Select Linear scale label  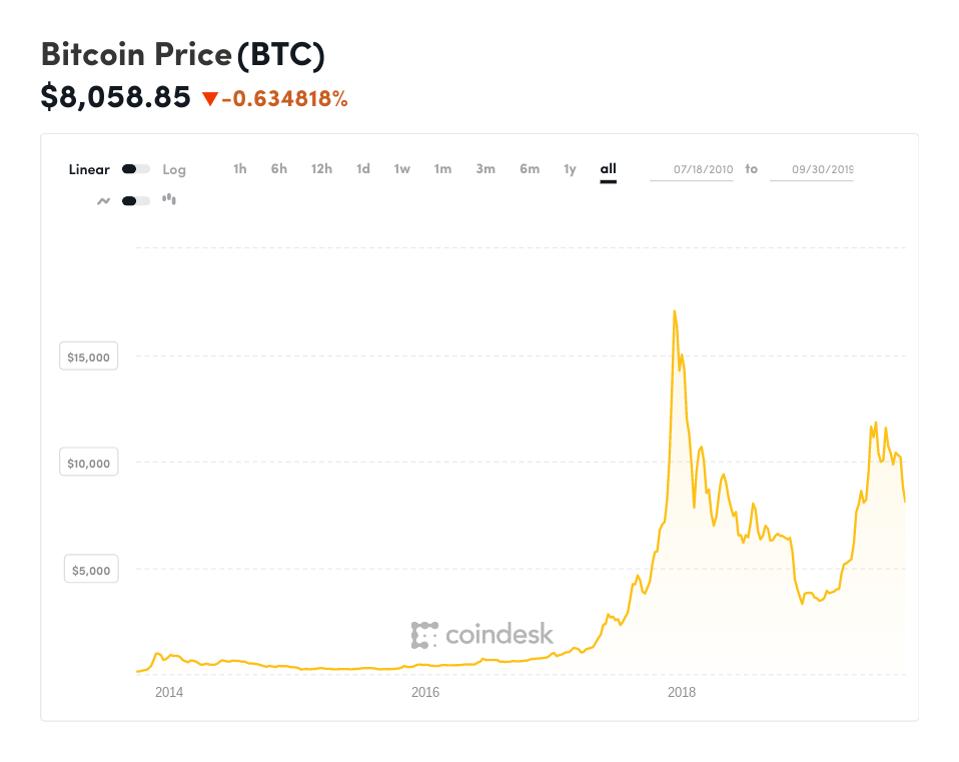tap(88, 169)
